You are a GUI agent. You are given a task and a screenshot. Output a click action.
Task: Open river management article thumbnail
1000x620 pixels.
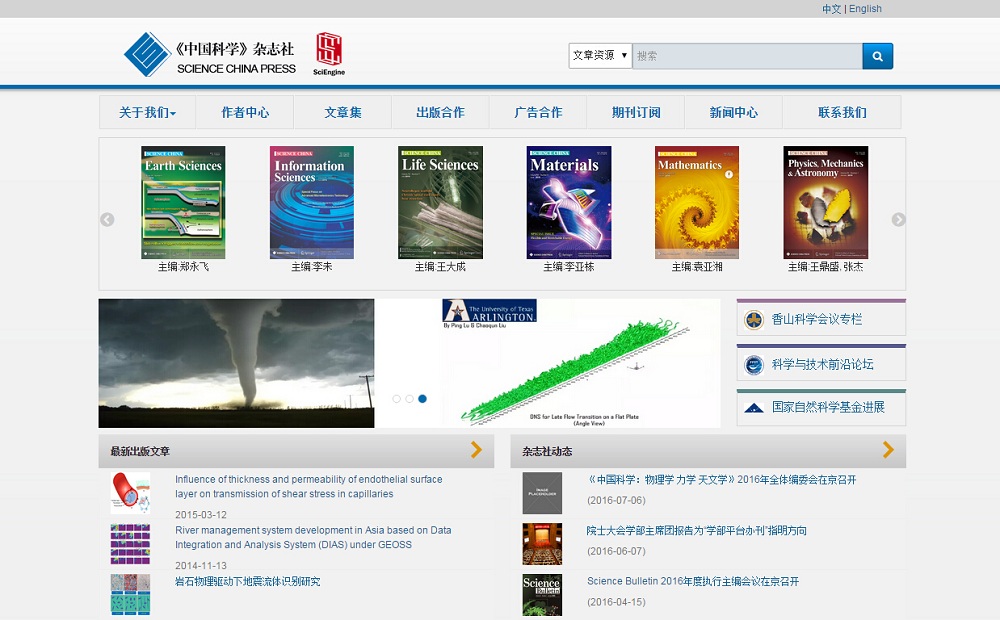point(130,544)
